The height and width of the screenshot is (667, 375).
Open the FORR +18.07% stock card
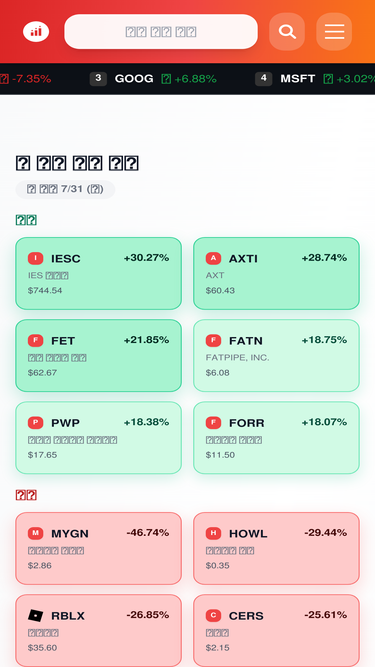pos(276,438)
